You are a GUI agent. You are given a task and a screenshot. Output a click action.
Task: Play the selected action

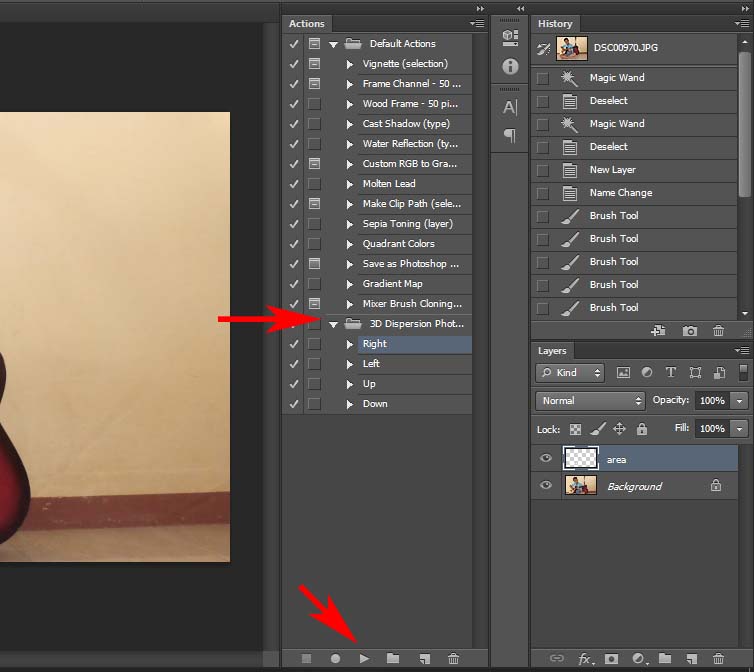364,658
